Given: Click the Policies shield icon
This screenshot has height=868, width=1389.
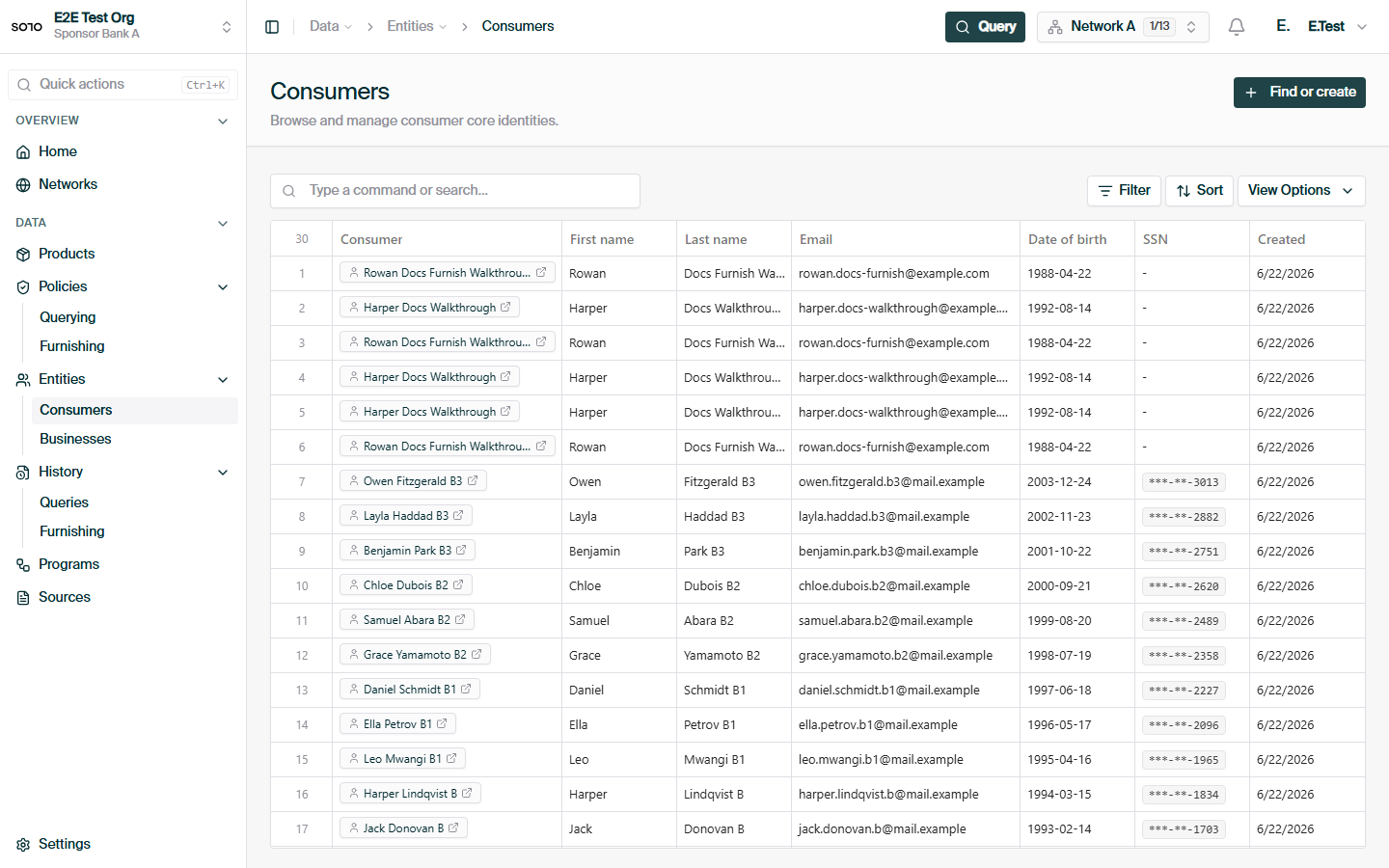Looking at the screenshot, I should point(23,287).
